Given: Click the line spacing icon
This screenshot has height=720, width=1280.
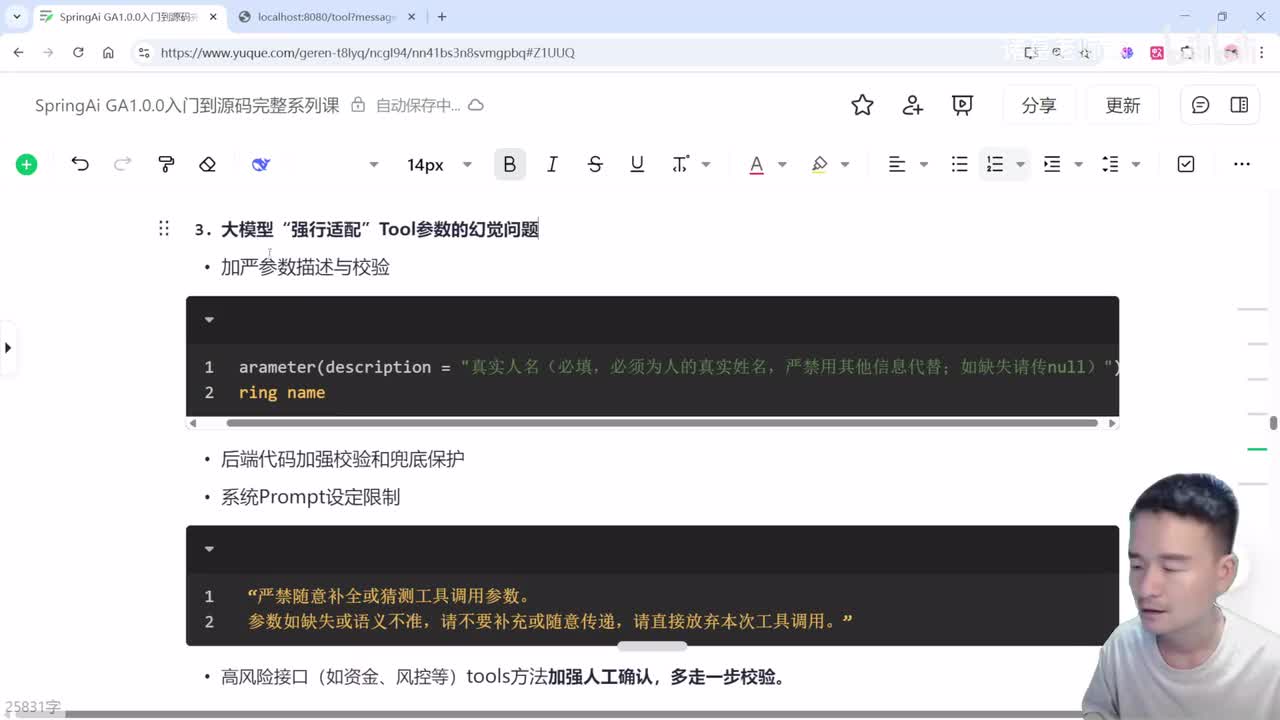Looking at the screenshot, I should (x=1110, y=164).
